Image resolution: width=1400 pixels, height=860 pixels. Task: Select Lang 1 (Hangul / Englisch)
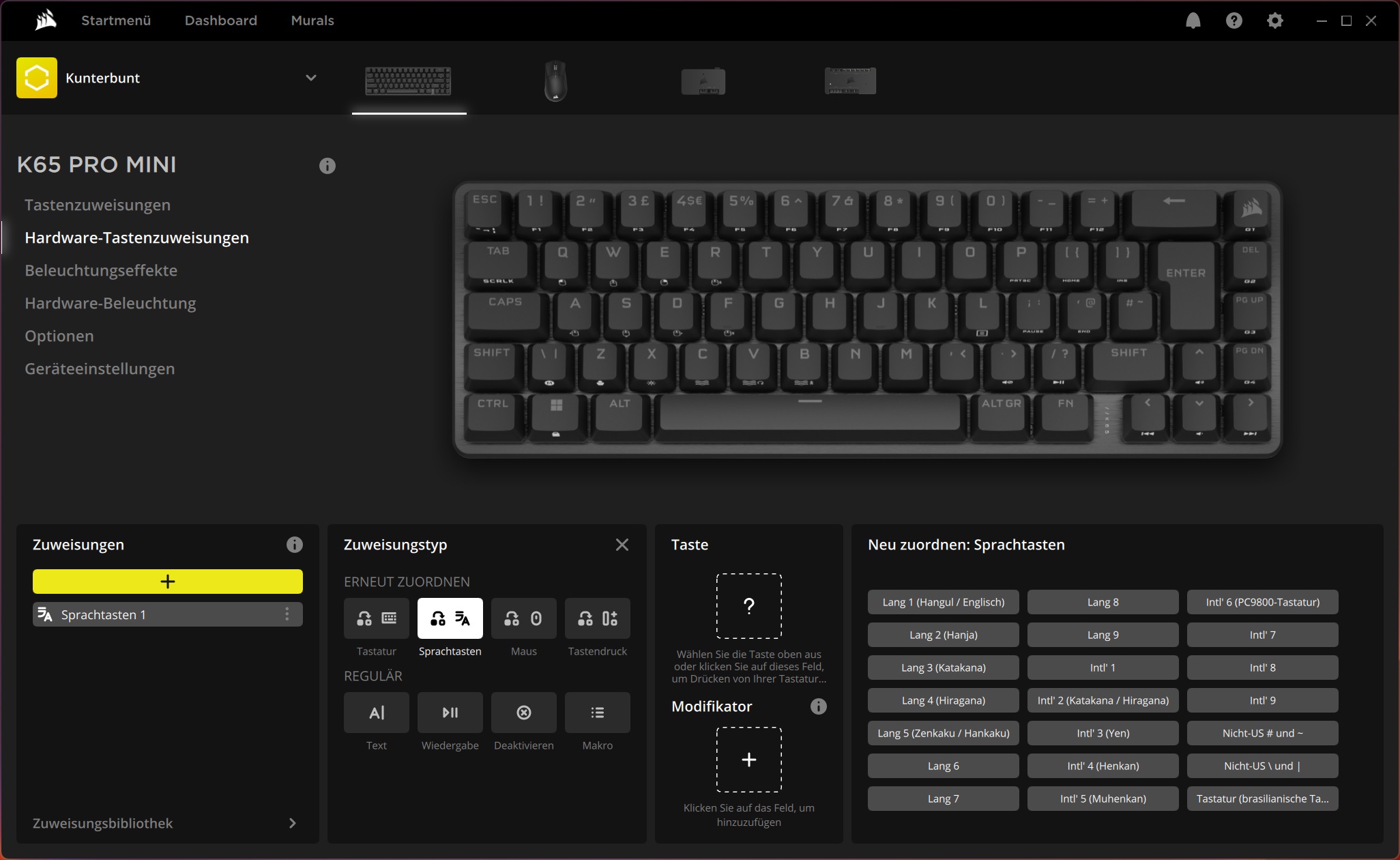(944, 602)
